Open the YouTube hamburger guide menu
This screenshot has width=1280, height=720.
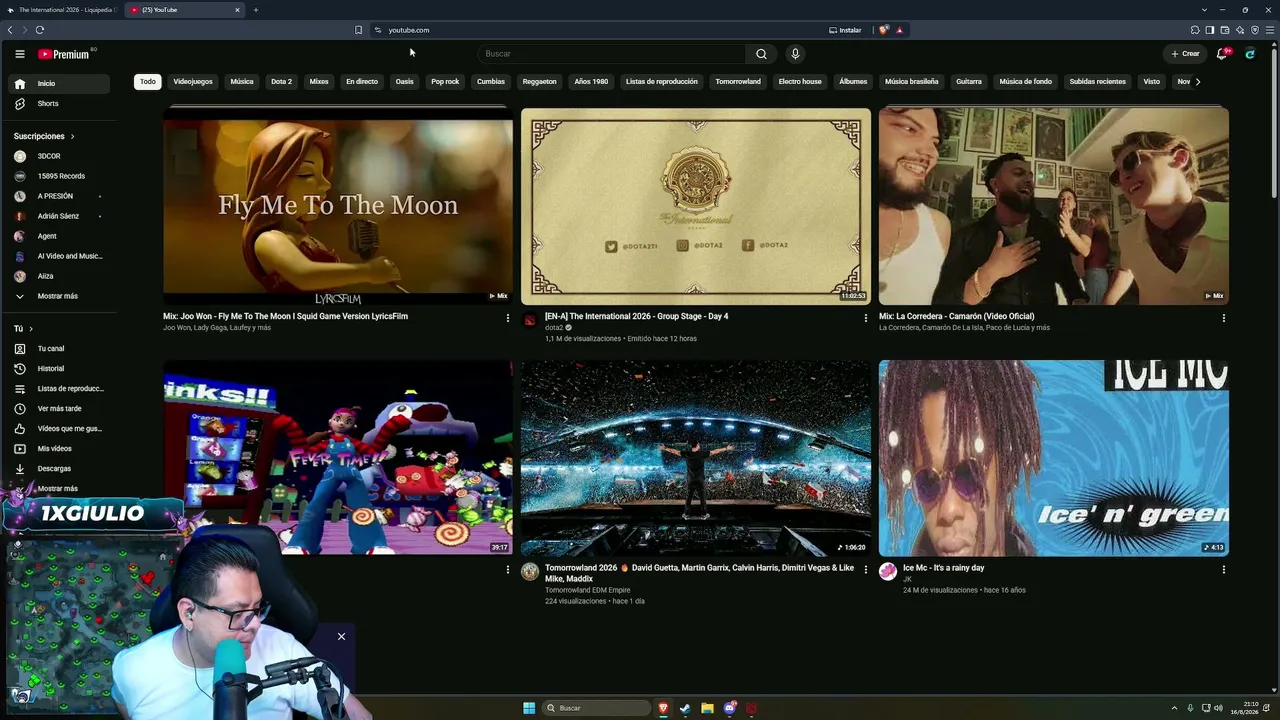click(x=19, y=54)
